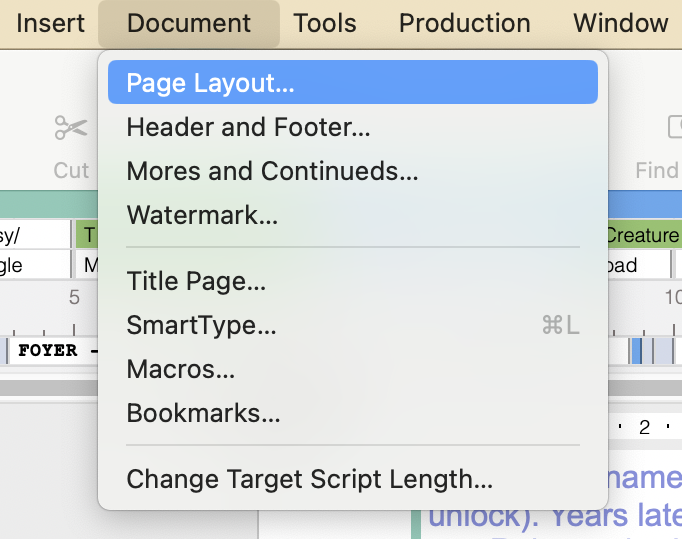Image resolution: width=682 pixels, height=539 pixels.
Task: Choose Macros menu entry
Action: (180, 369)
